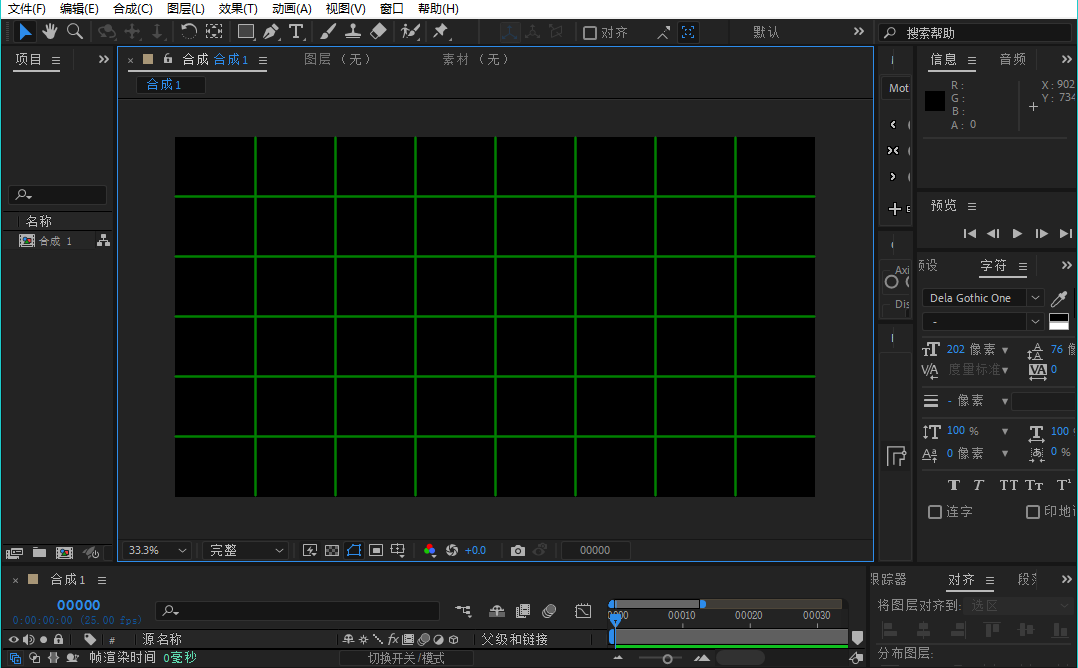Select the Rectangle shape tool
The height and width of the screenshot is (668, 1078).
click(245, 32)
